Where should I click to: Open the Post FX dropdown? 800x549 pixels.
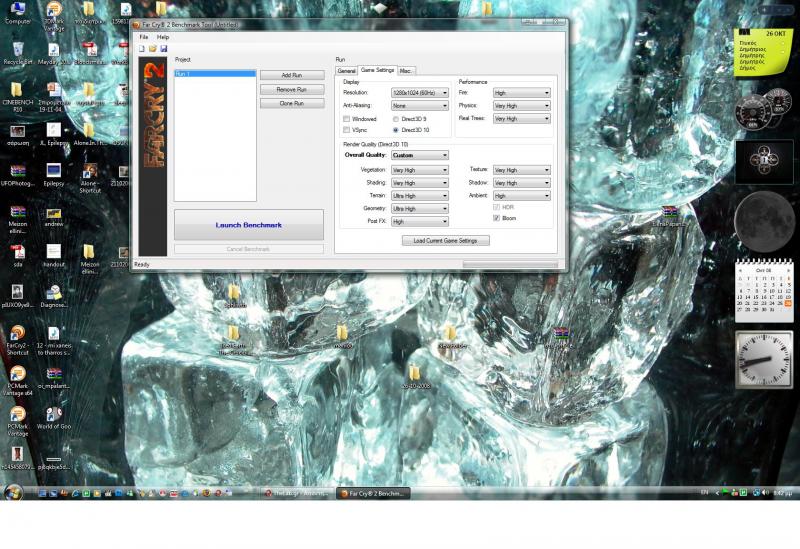[x=419, y=221]
